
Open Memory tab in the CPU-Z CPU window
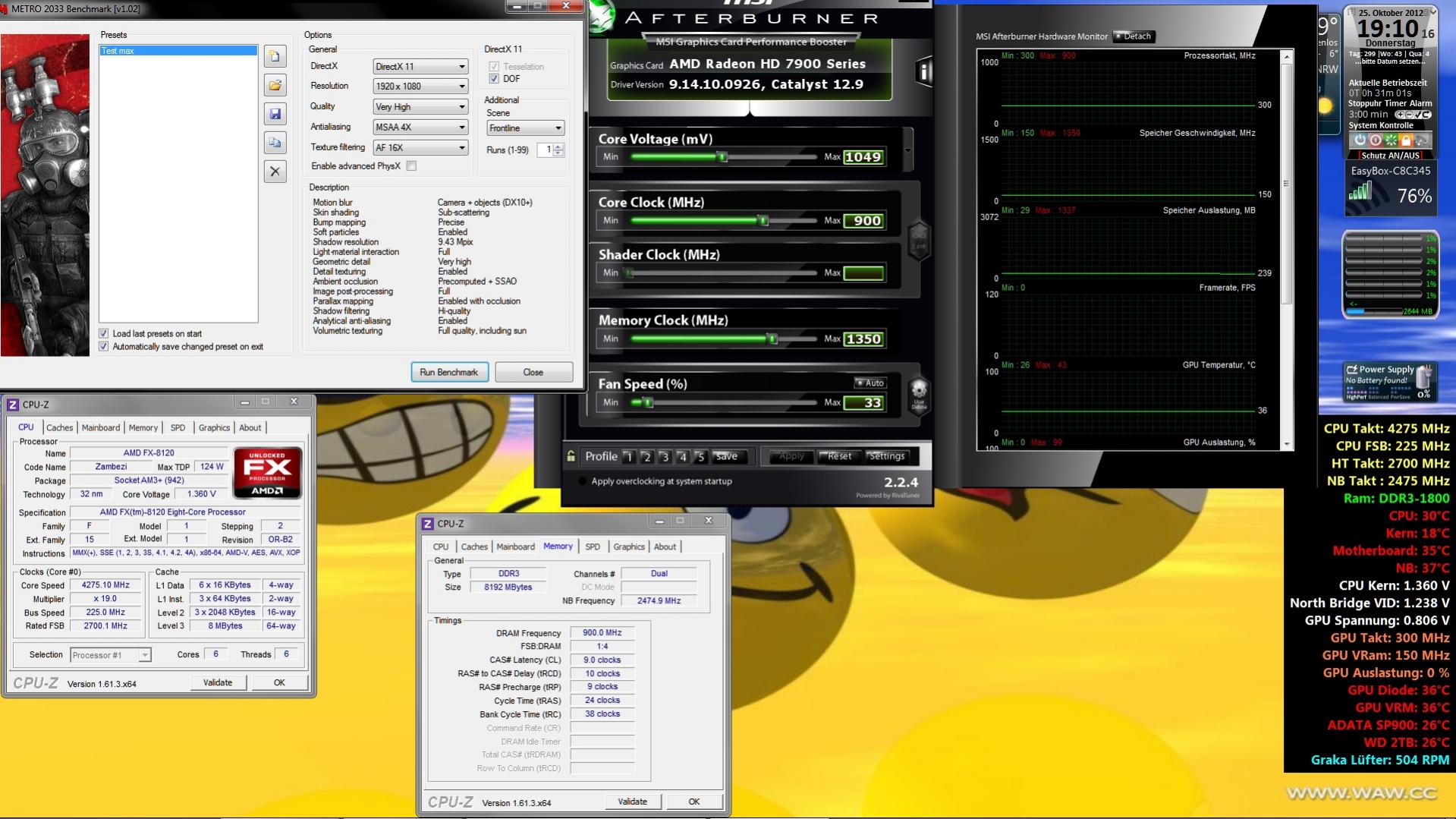point(143,428)
